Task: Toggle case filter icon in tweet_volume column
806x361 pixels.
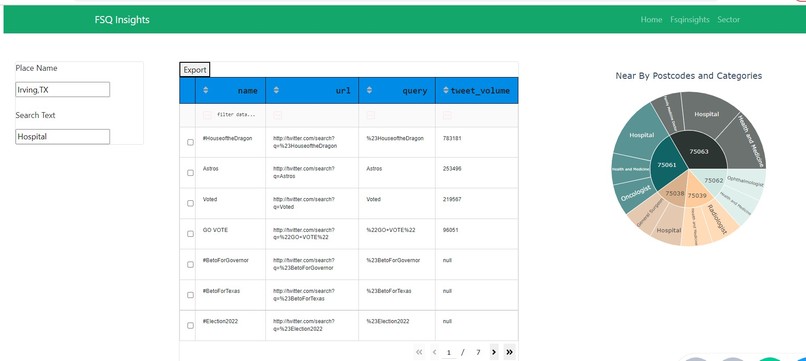Action: pyautogui.click(x=447, y=115)
